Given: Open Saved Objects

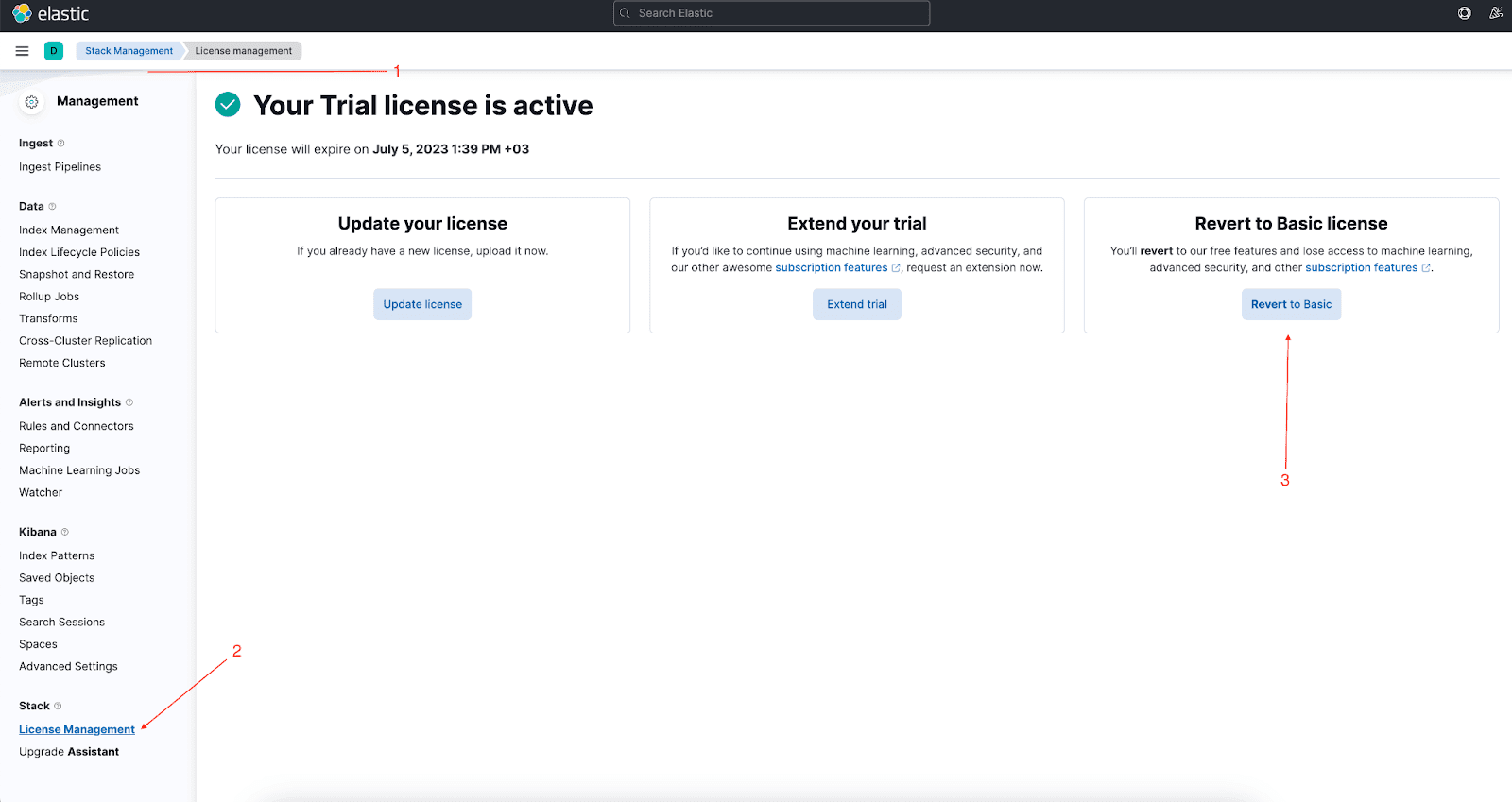Looking at the screenshot, I should (x=57, y=578).
